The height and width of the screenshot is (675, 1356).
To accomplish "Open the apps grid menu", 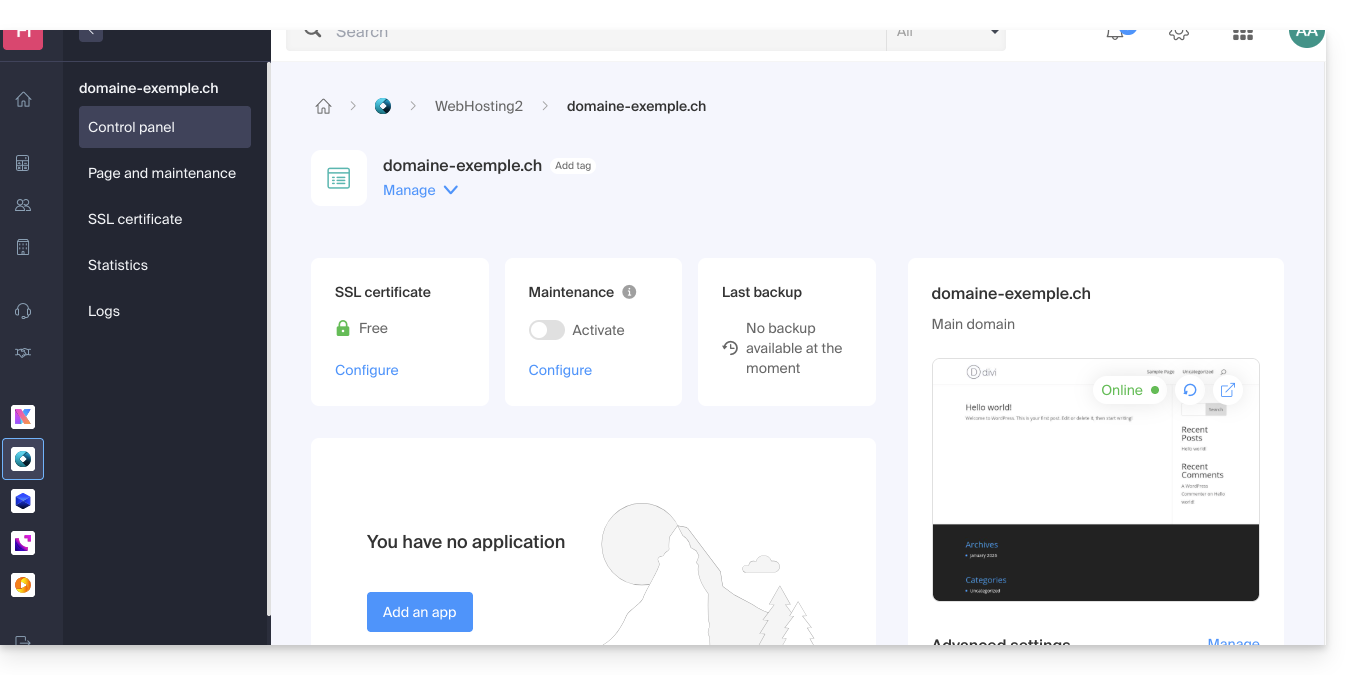I will [x=1242, y=34].
